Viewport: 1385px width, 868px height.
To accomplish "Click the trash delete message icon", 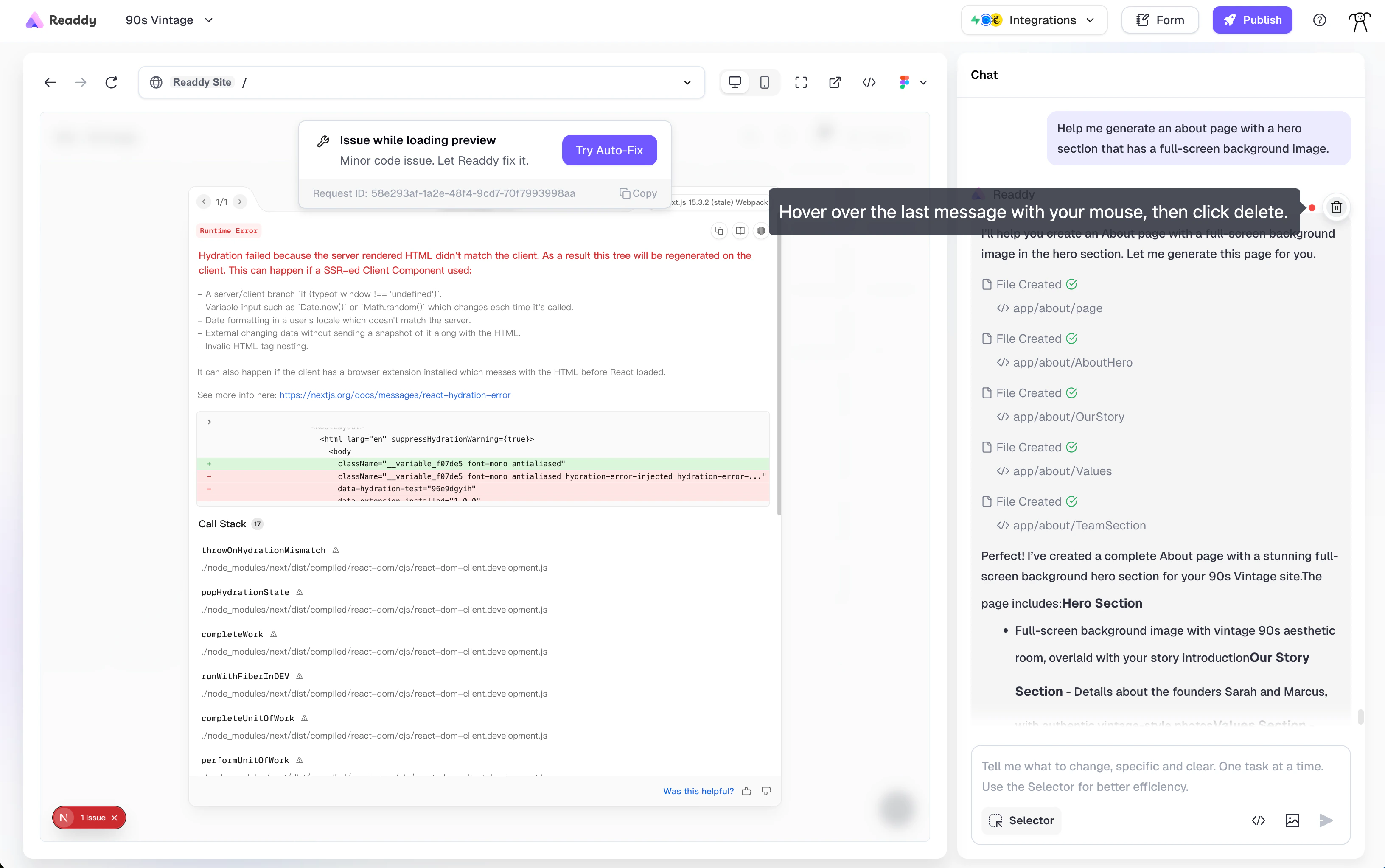I will [1336, 207].
